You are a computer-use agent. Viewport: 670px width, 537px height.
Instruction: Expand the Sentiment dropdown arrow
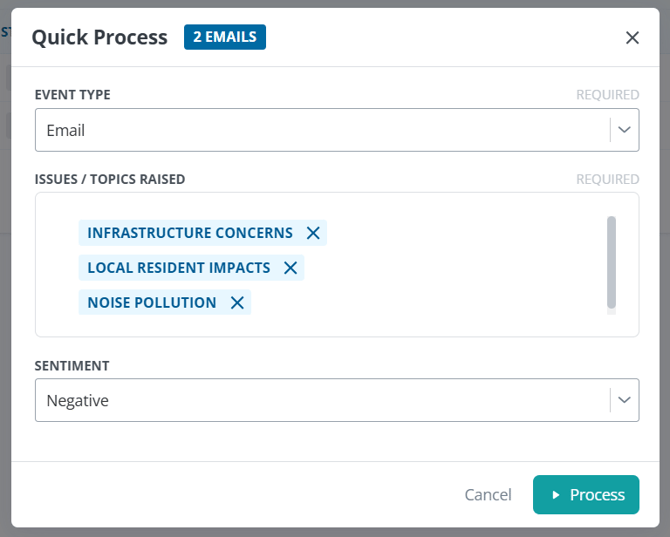624,400
